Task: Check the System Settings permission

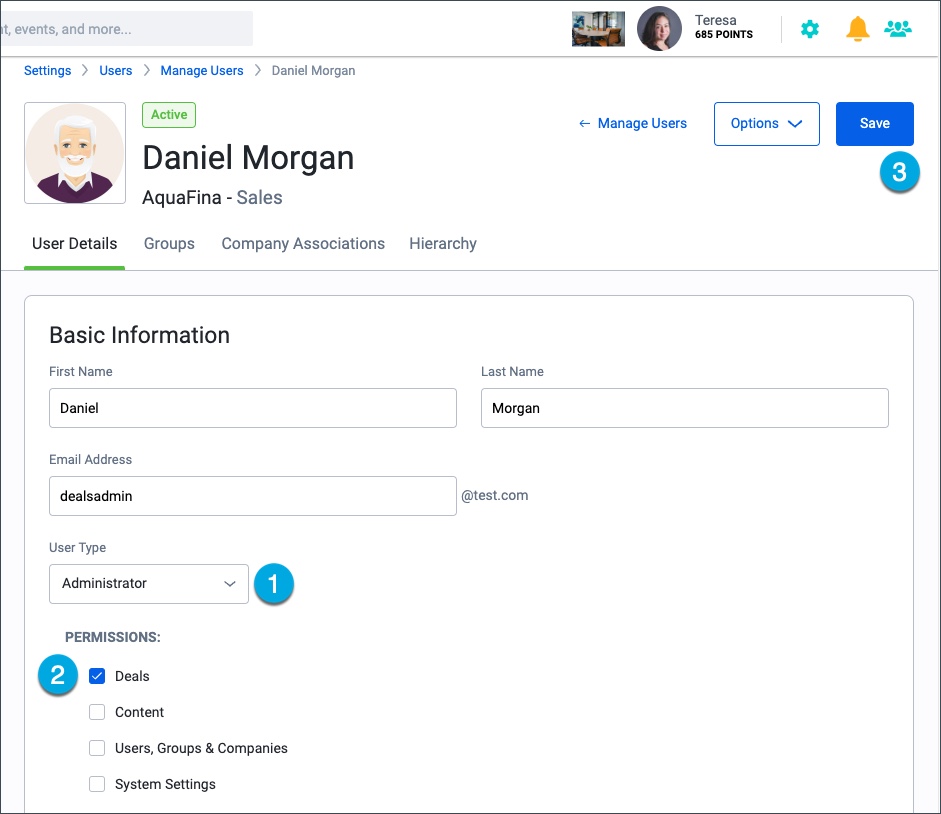Action: (97, 784)
